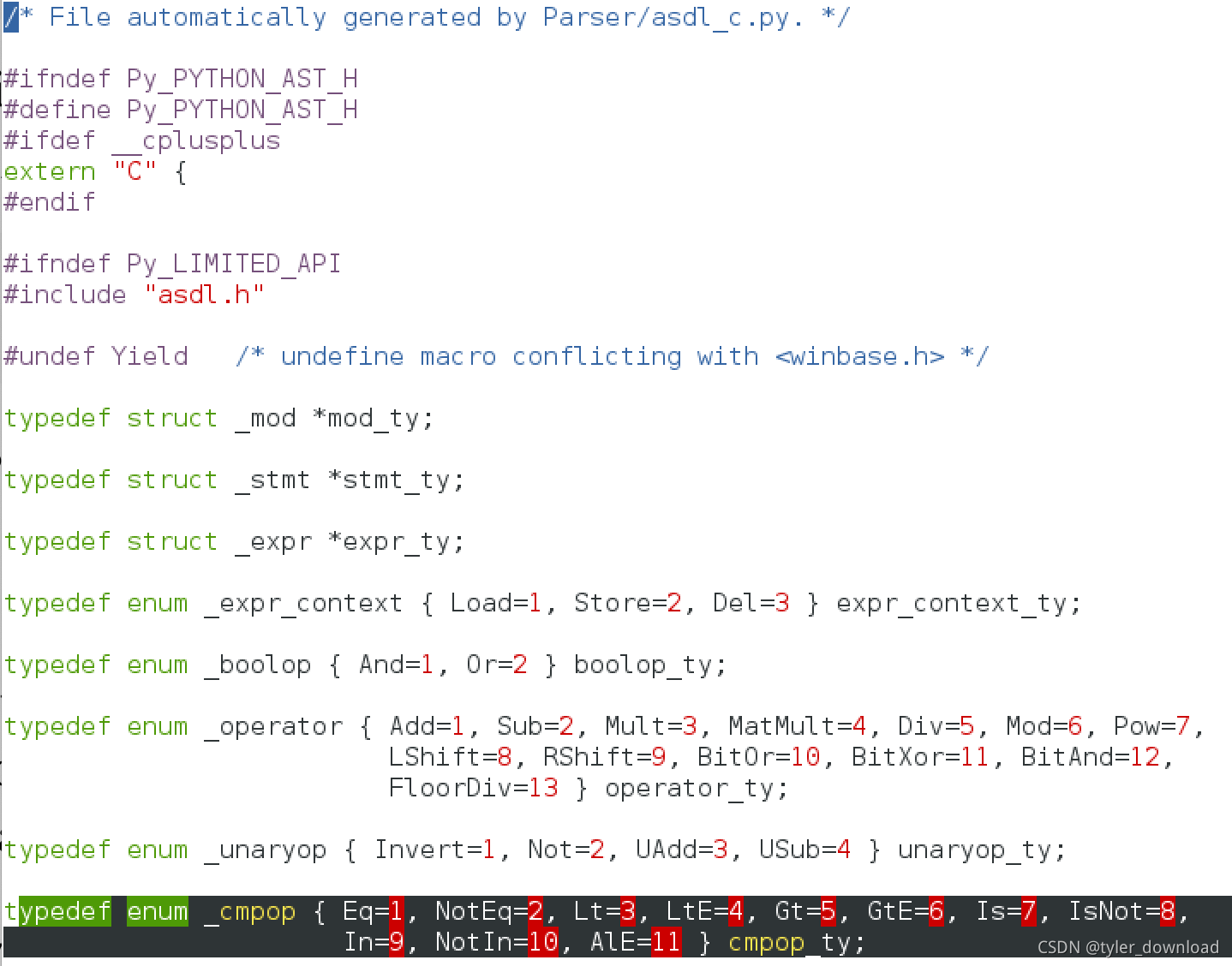
Task: Click 'And=1' enum value
Action: coord(396,665)
